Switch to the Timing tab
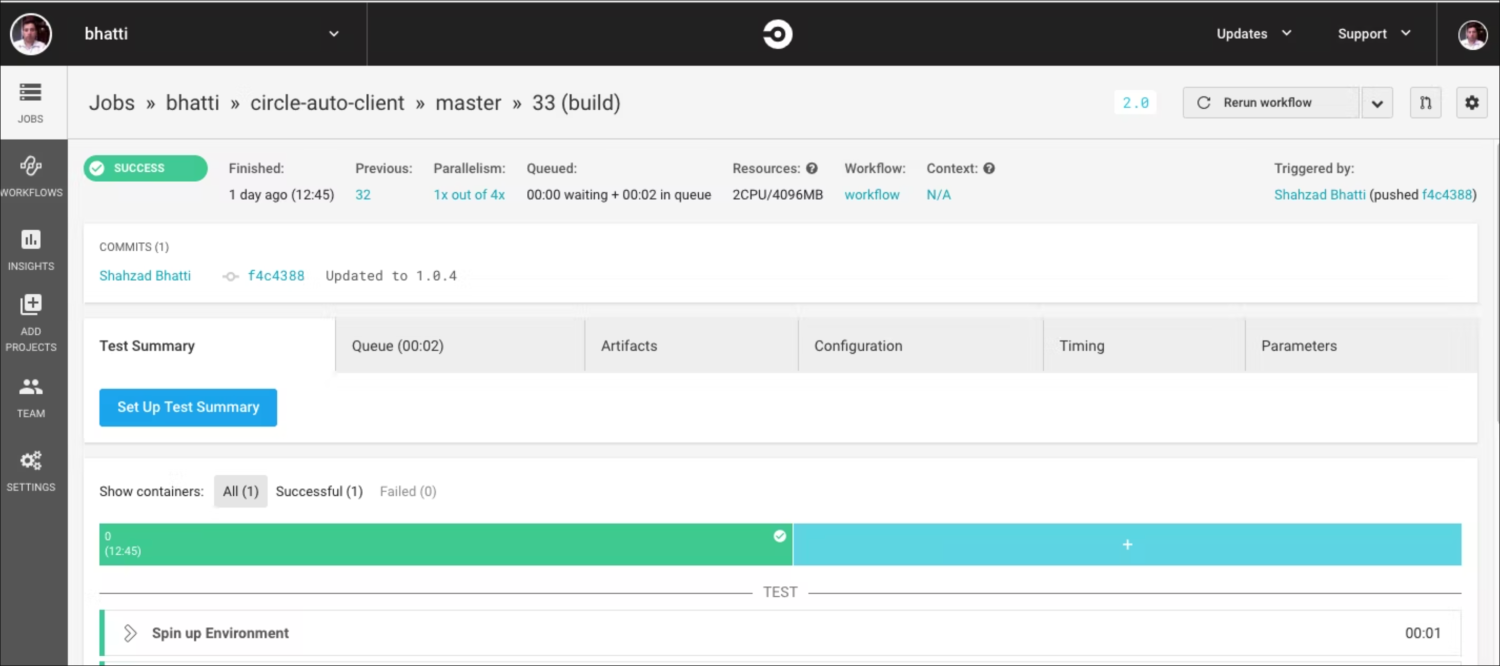Screen dimensions: 1500x666 1144,346
